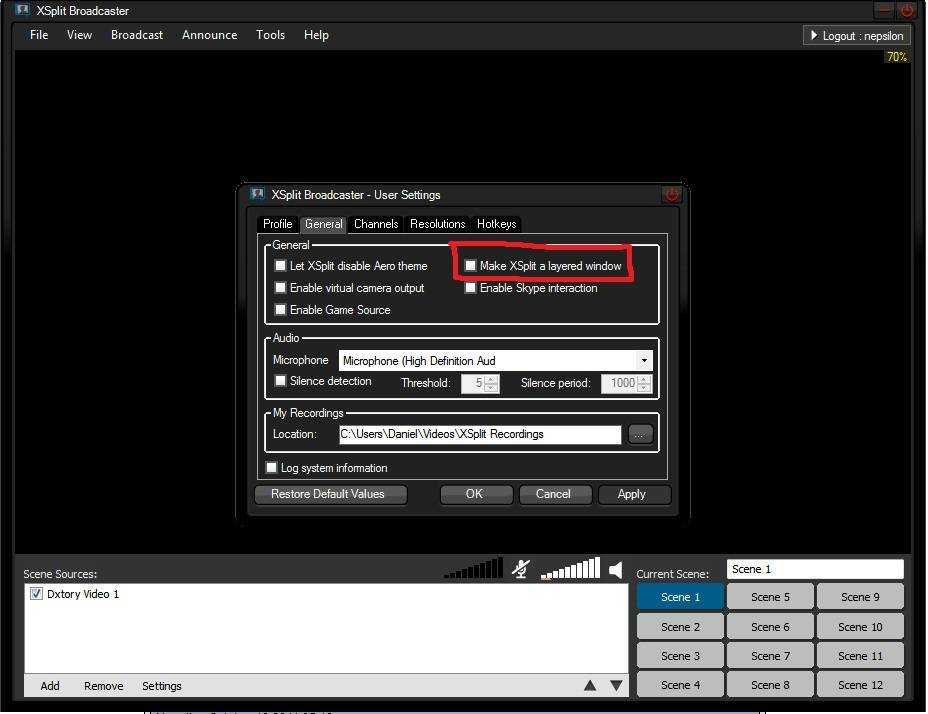Open the Announce menu

210,35
